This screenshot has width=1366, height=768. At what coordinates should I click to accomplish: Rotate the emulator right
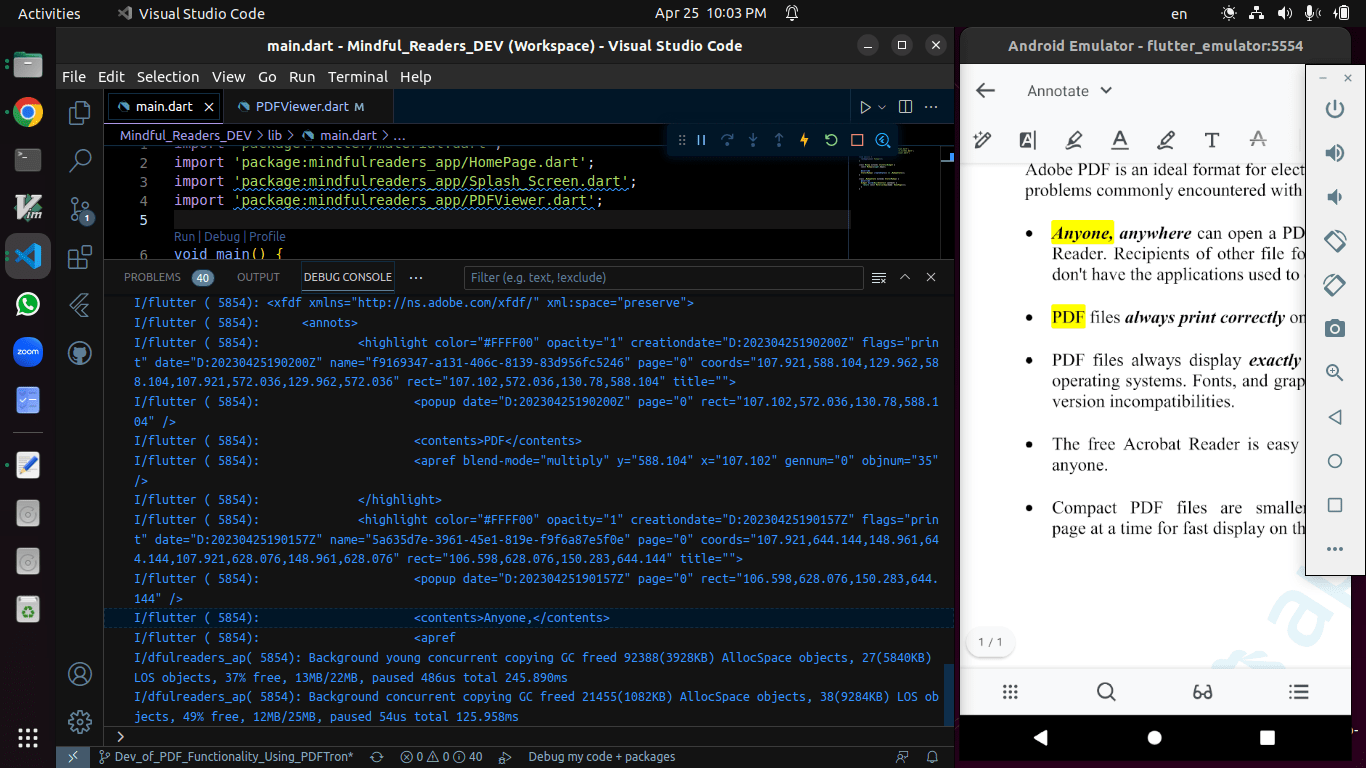tap(1334, 285)
